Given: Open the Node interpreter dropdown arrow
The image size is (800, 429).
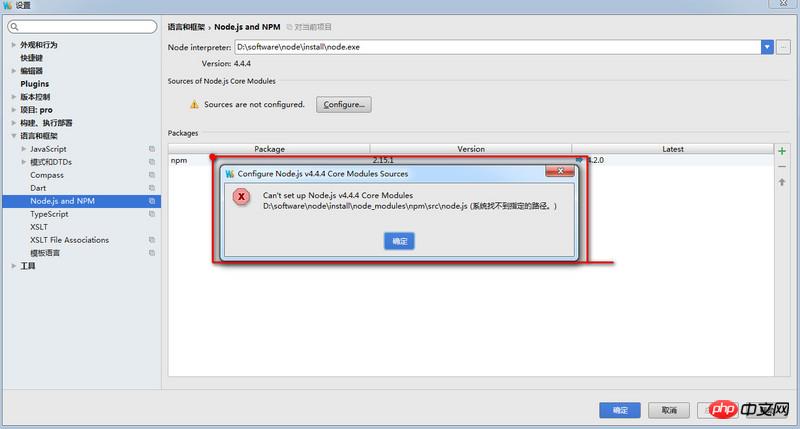Looking at the screenshot, I should [x=767, y=47].
